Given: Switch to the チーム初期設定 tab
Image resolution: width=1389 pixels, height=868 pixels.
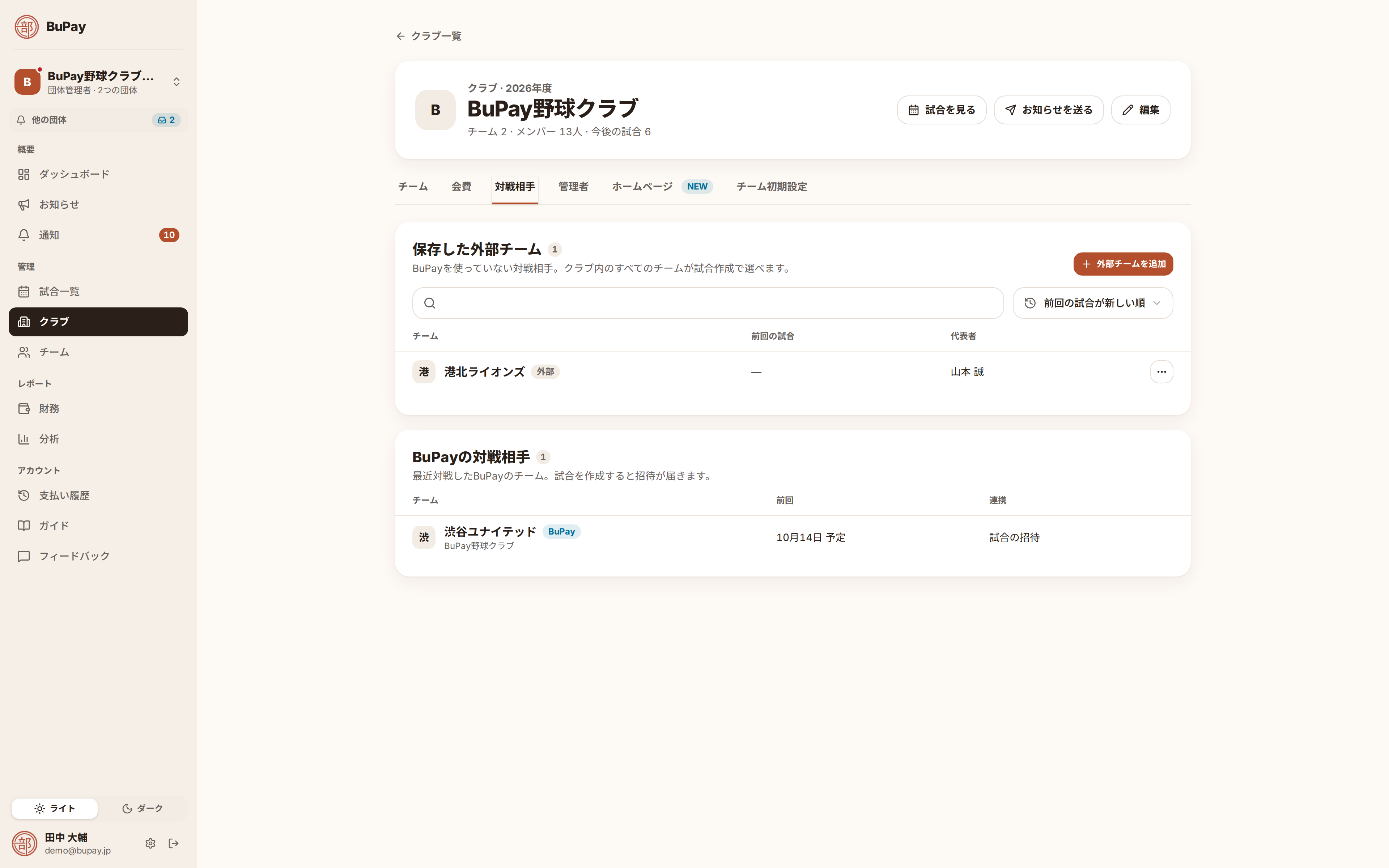Looking at the screenshot, I should coord(772,187).
